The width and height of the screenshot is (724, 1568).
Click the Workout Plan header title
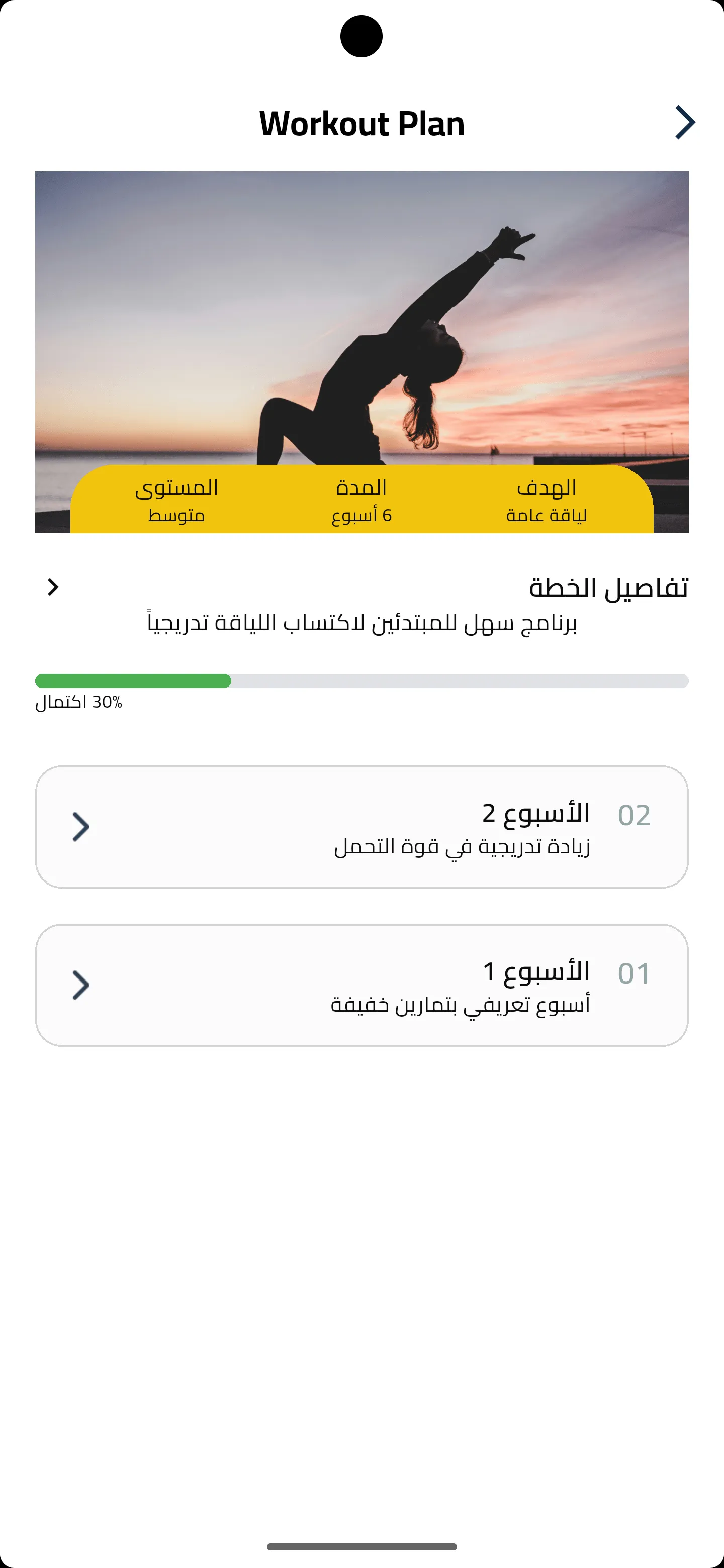tap(361, 124)
